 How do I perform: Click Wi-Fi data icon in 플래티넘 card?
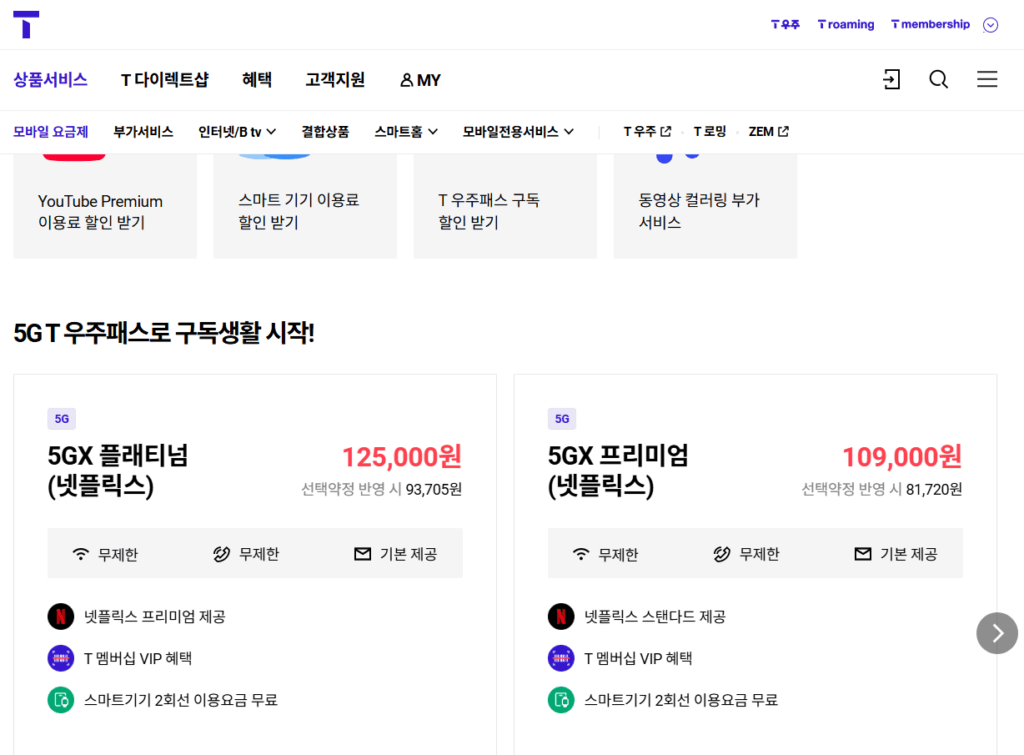click(x=80, y=554)
